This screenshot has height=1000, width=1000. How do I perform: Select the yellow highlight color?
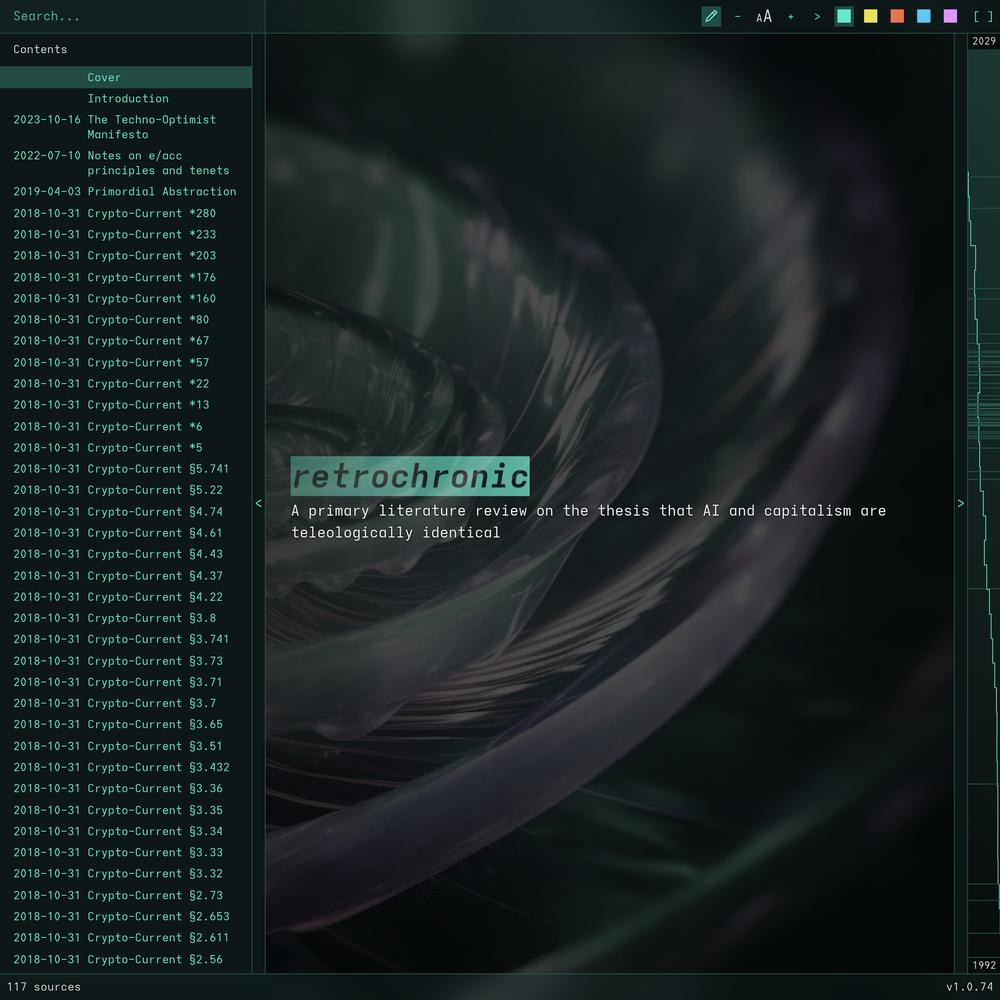pos(871,17)
